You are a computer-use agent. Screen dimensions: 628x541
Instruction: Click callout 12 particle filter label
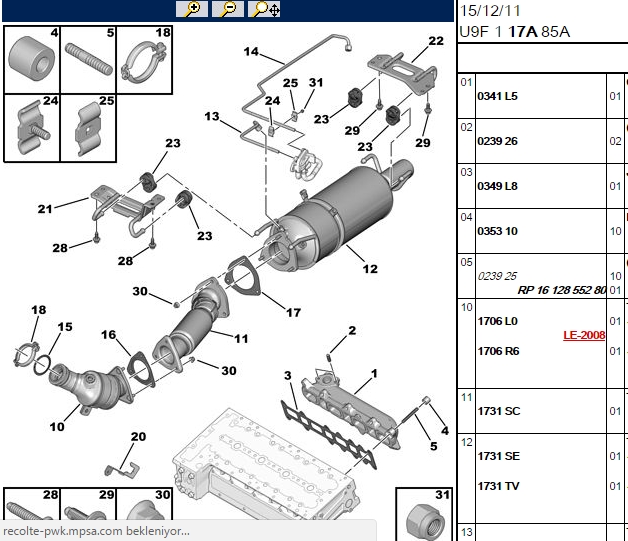click(370, 269)
